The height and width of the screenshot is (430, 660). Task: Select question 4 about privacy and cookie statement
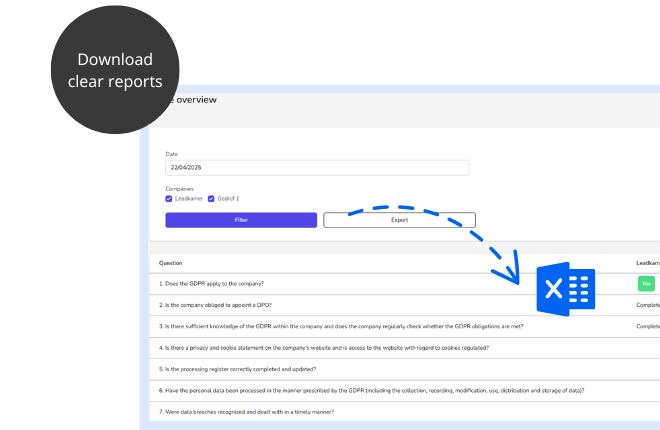click(324, 348)
